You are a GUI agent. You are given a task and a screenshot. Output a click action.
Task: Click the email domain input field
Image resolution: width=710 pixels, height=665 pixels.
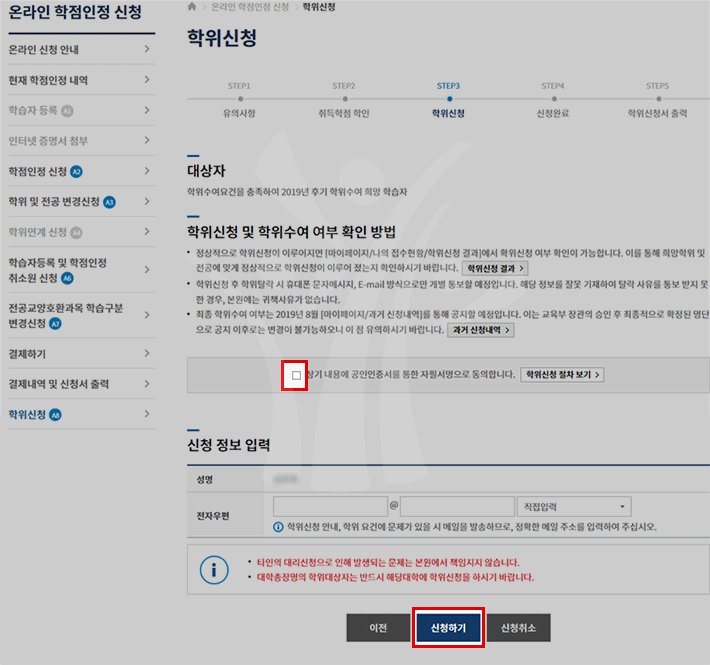pyautogui.click(x=457, y=507)
